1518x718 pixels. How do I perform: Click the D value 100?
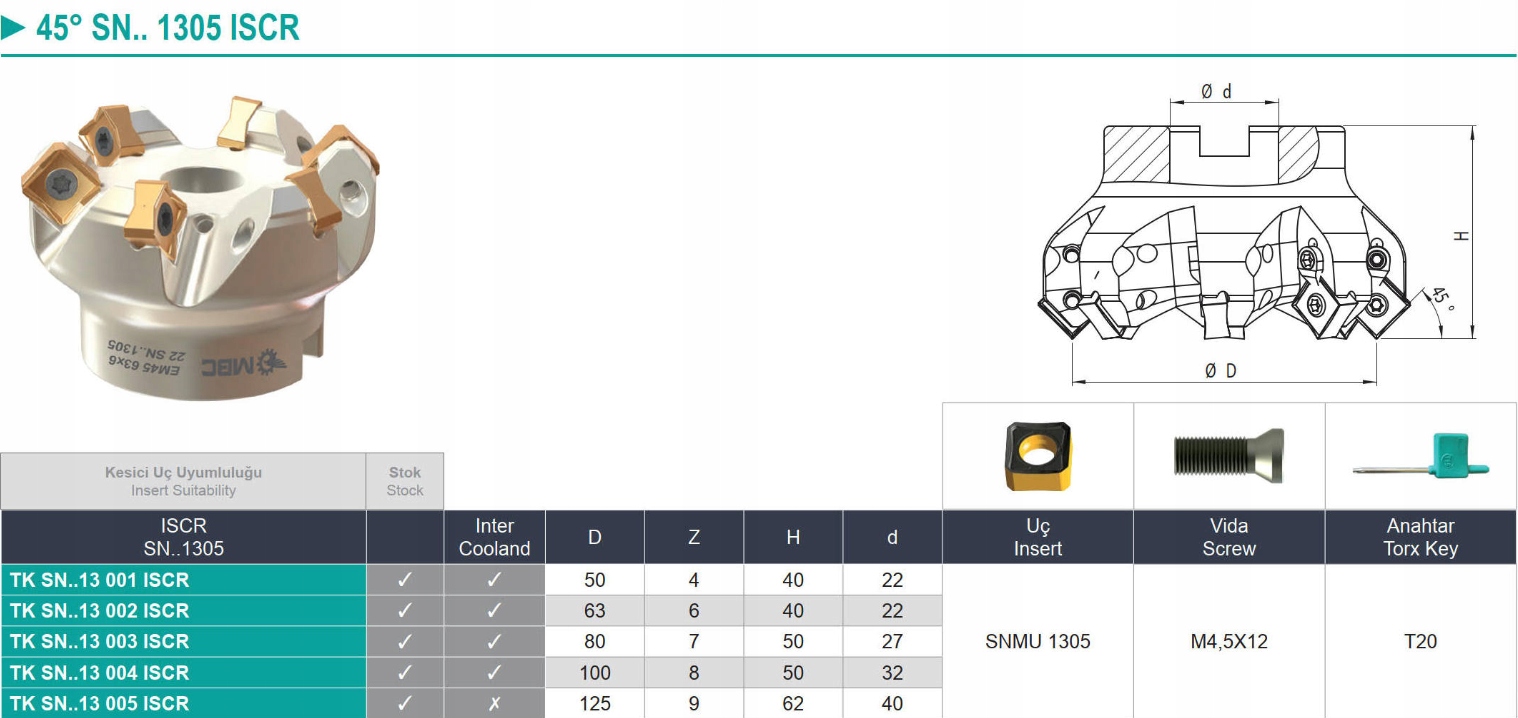click(595, 673)
